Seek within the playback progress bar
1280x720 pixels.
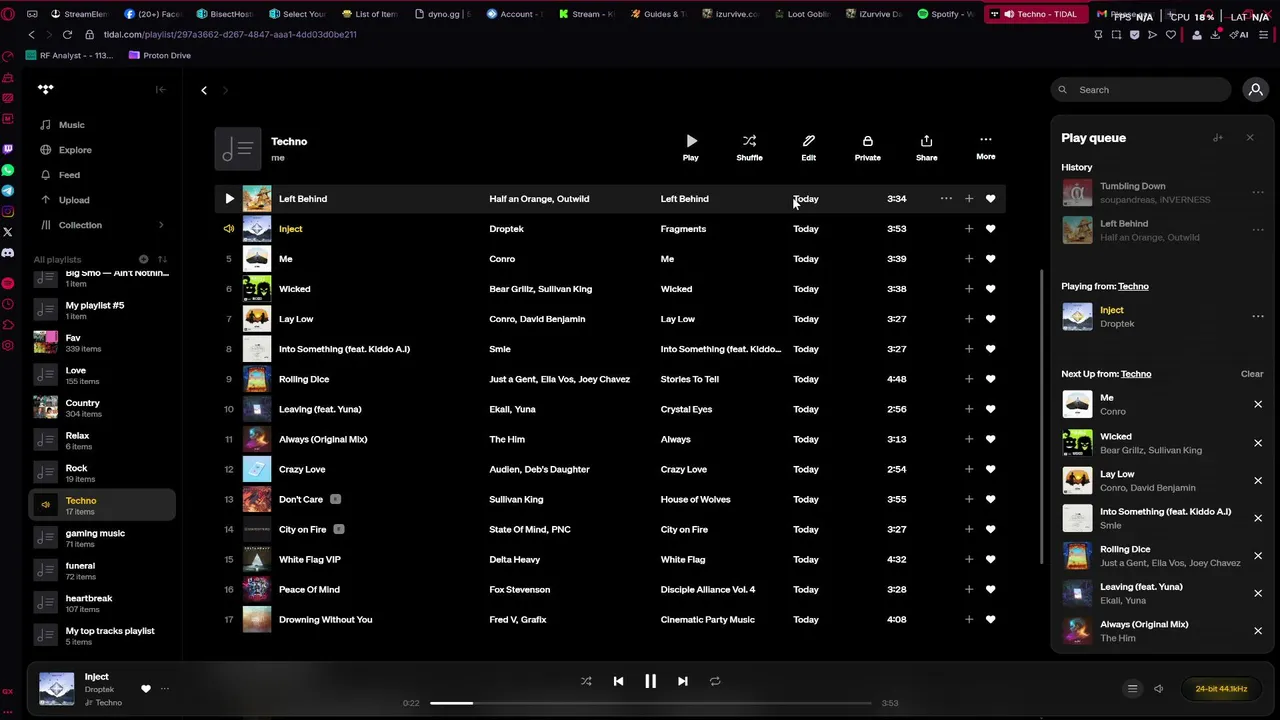coord(650,703)
